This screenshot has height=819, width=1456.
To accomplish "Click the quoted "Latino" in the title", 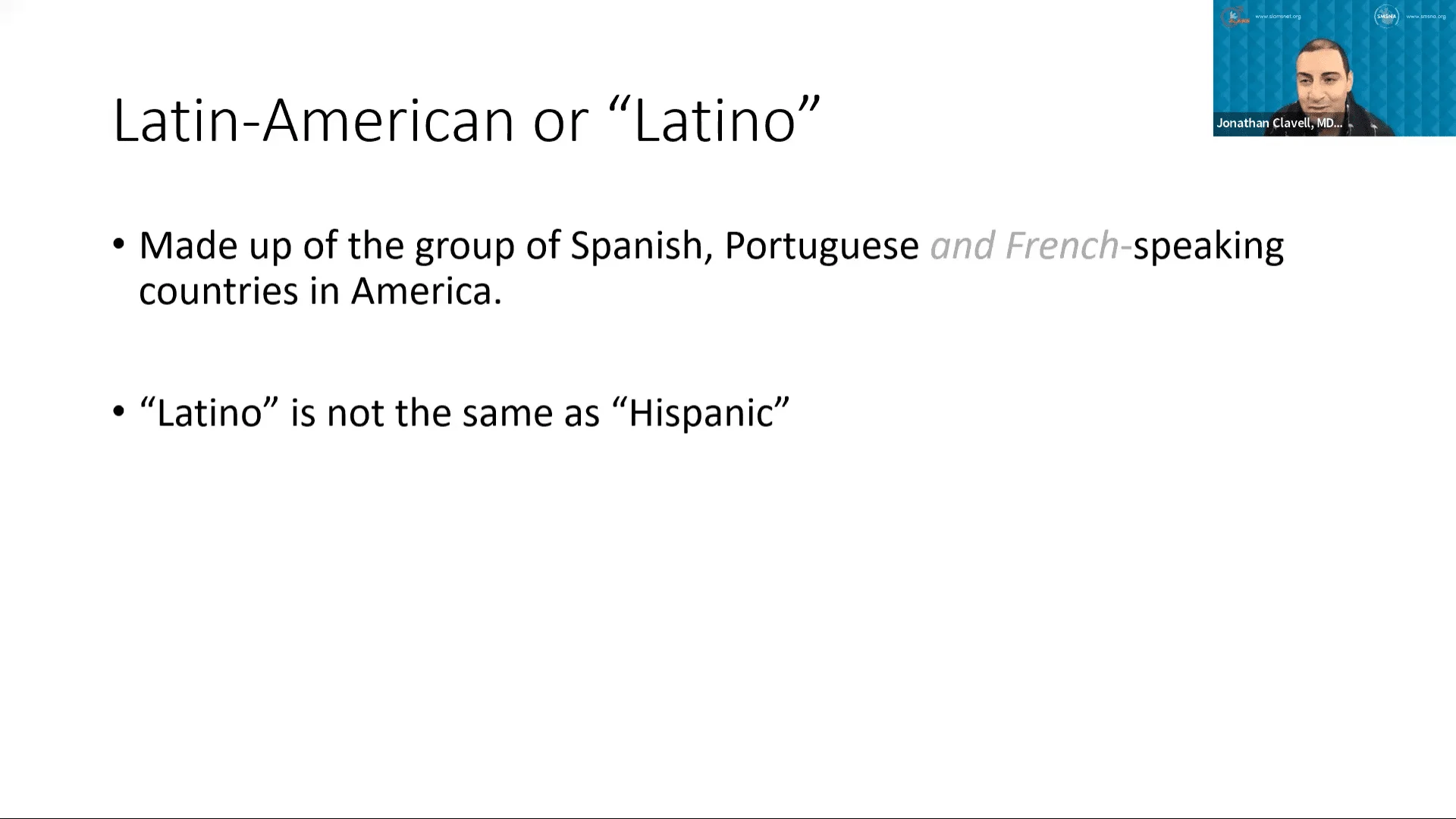I will 715,120.
